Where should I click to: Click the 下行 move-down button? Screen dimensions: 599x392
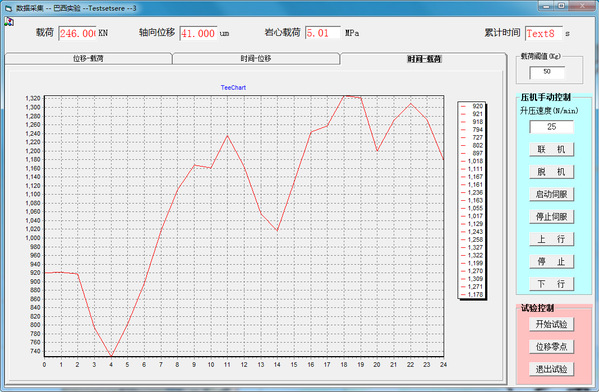[551, 284]
